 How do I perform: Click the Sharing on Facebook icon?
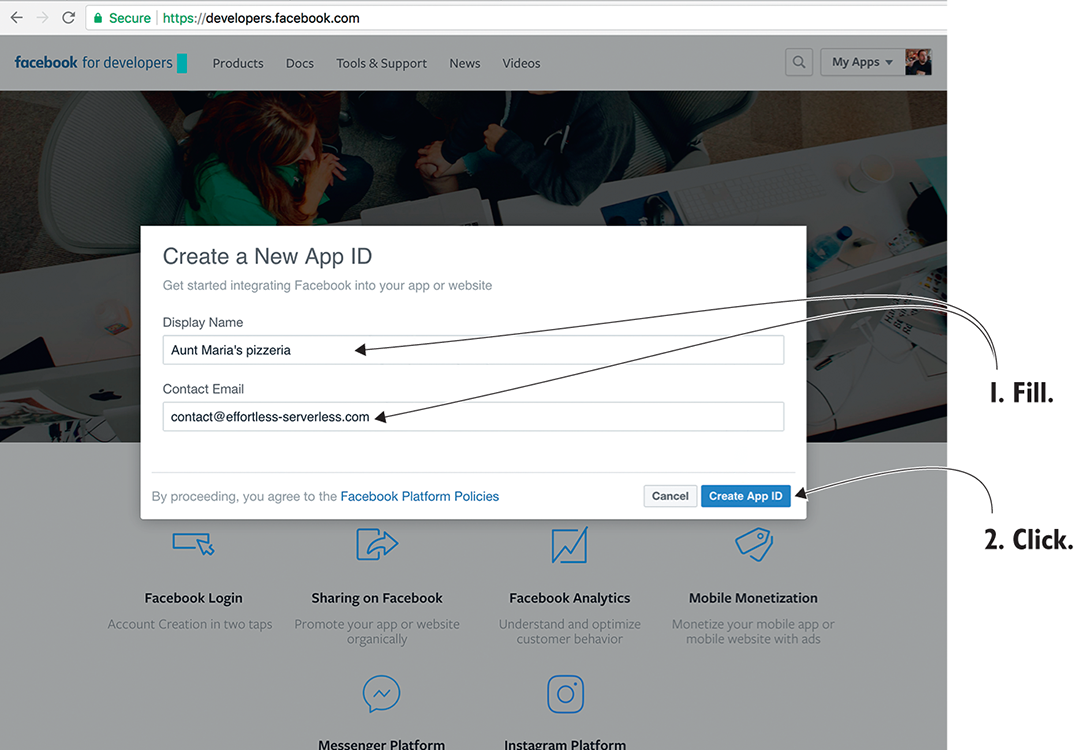(x=377, y=543)
